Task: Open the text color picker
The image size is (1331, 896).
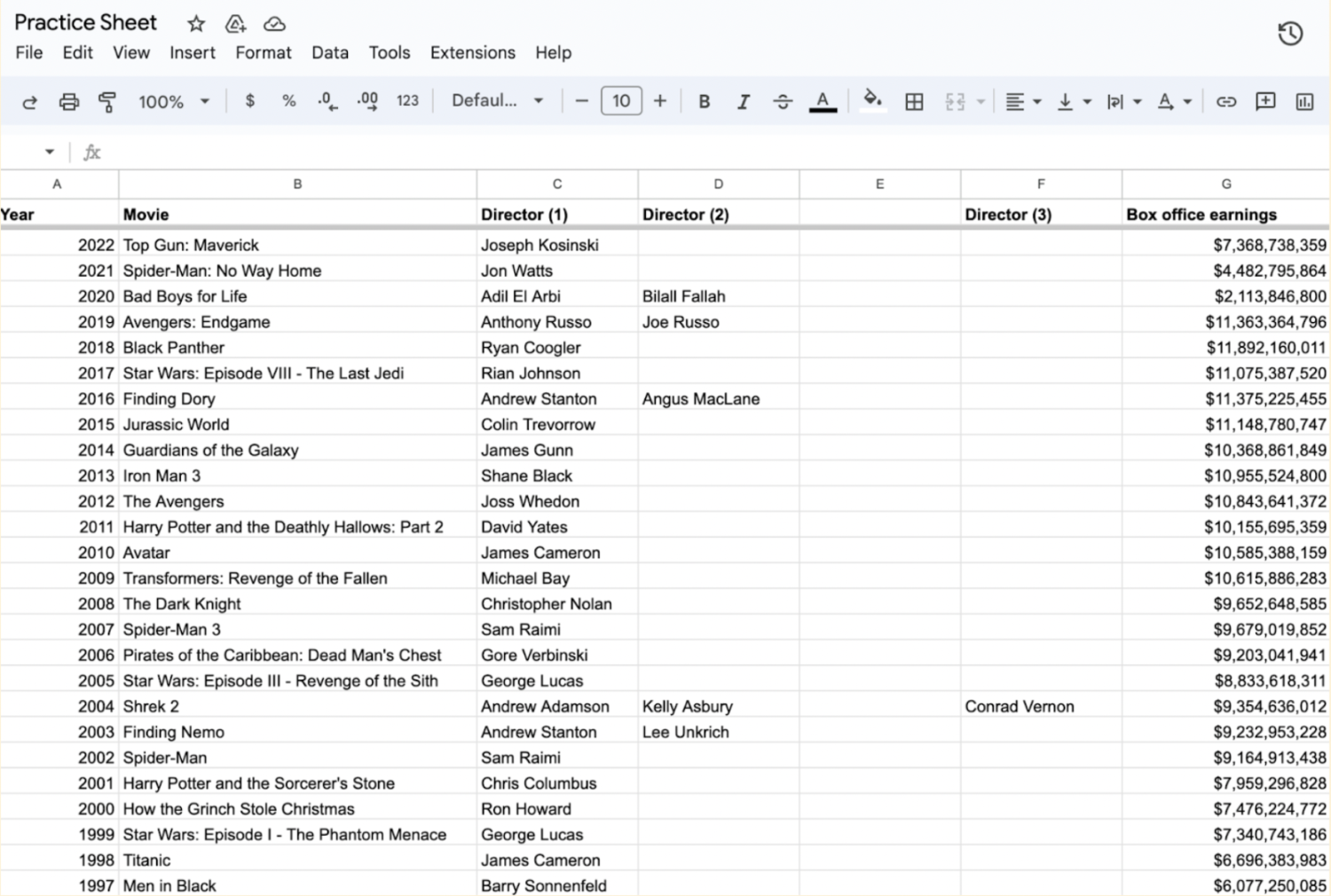Action: [823, 101]
